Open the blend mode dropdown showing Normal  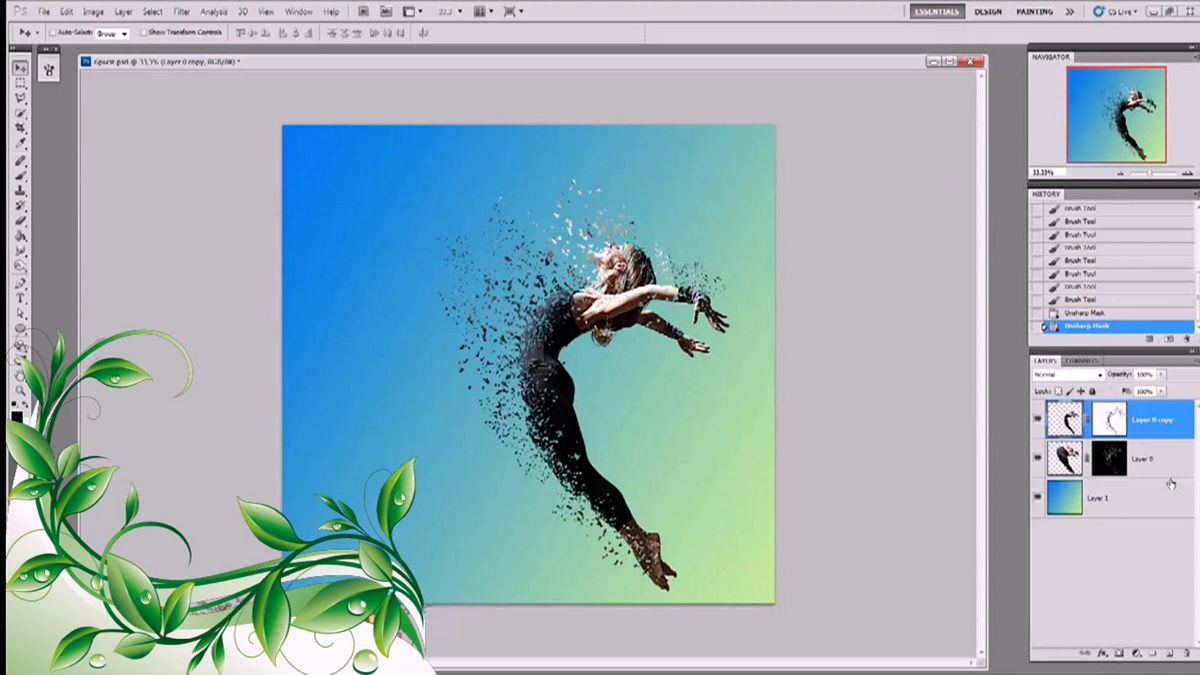pyautogui.click(x=1068, y=375)
